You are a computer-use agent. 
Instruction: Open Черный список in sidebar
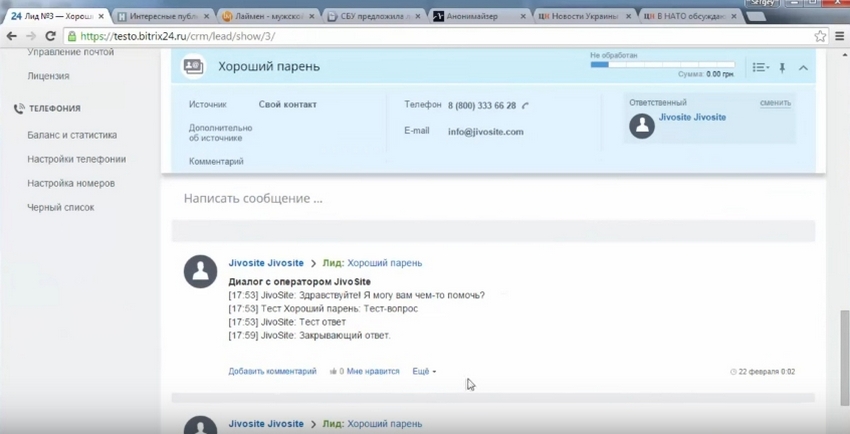tap(61, 208)
